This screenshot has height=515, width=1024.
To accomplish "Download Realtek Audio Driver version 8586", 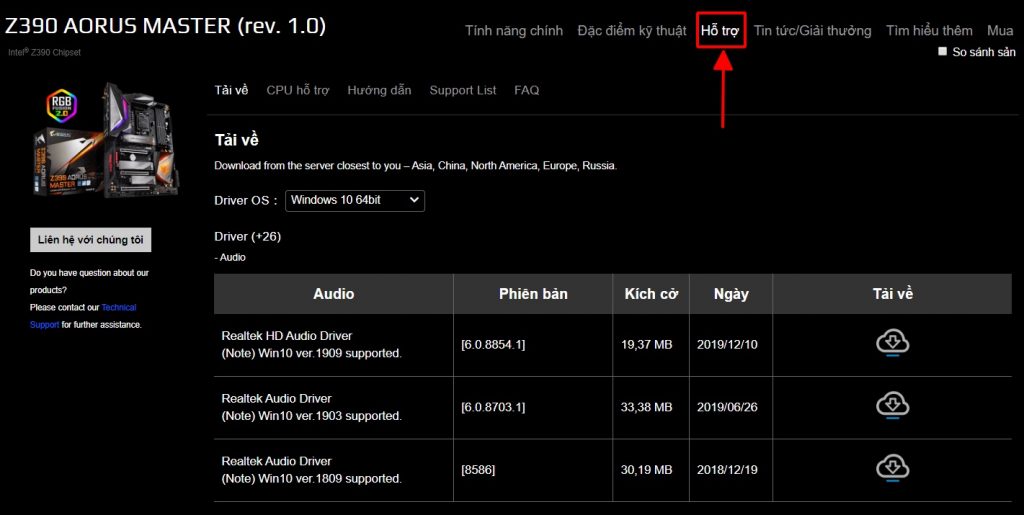I will [892, 469].
